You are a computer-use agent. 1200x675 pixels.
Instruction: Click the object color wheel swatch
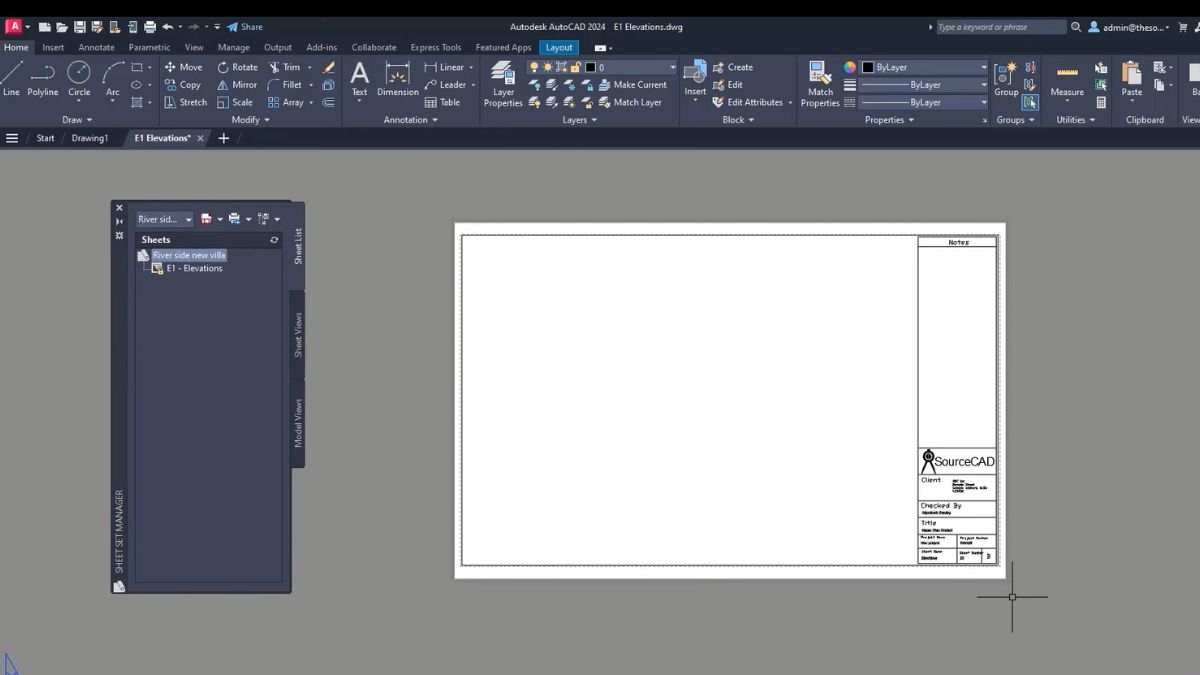coord(850,67)
